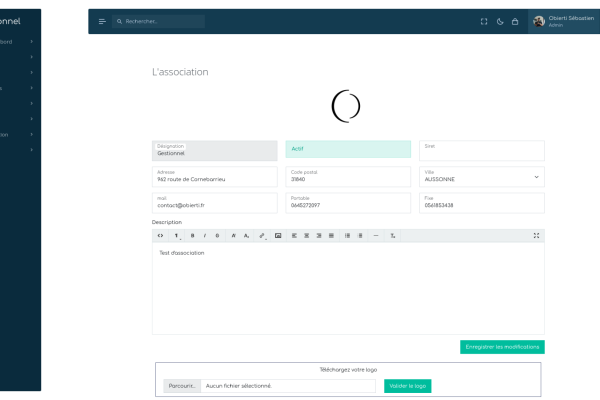600x400 pixels.
Task: Toggle bold formatting in the editor
Action: click(192, 235)
